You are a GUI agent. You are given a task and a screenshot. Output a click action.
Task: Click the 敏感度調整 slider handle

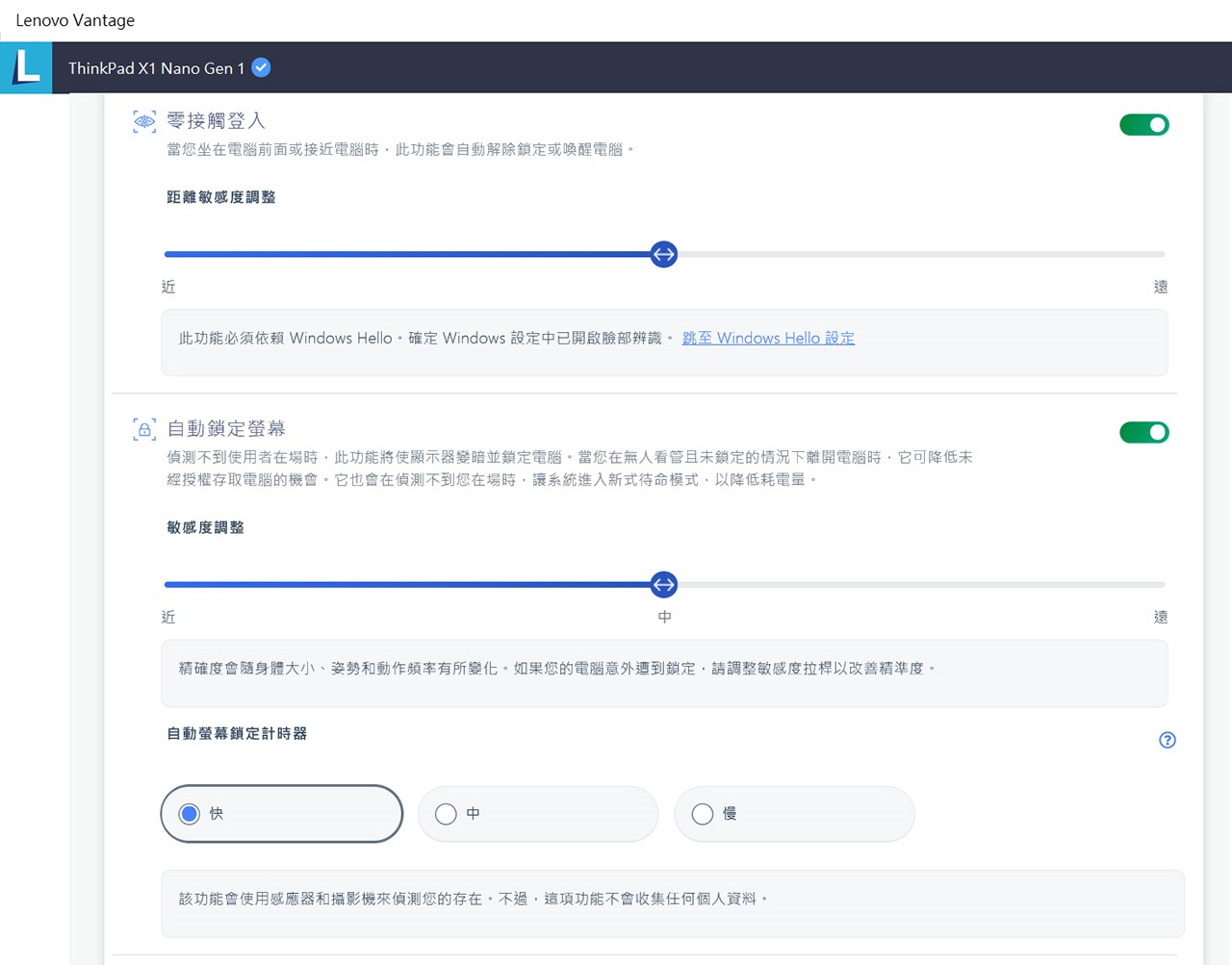click(x=664, y=585)
